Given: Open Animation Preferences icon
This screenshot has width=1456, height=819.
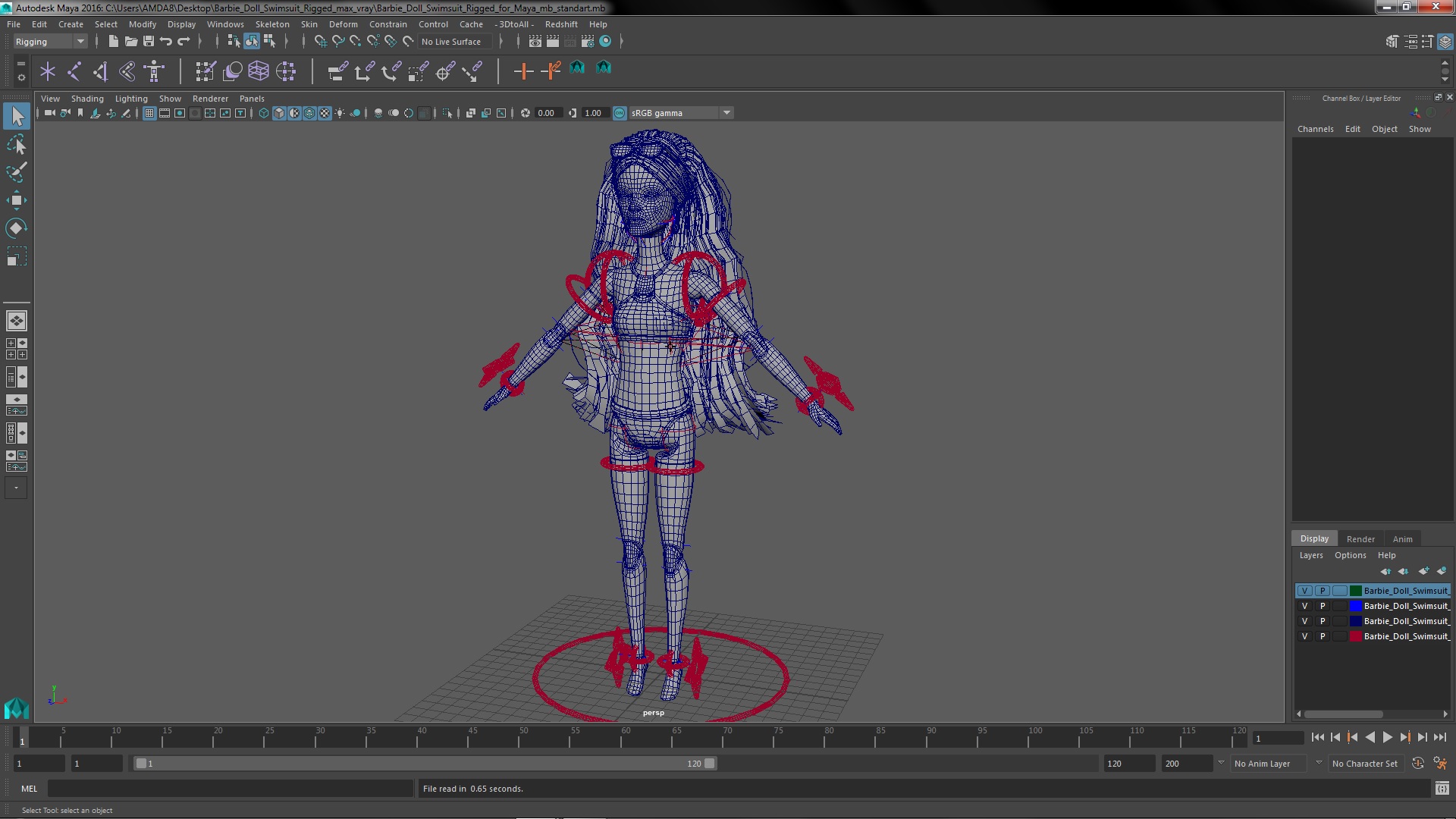Looking at the screenshot, I should 1439,764.
